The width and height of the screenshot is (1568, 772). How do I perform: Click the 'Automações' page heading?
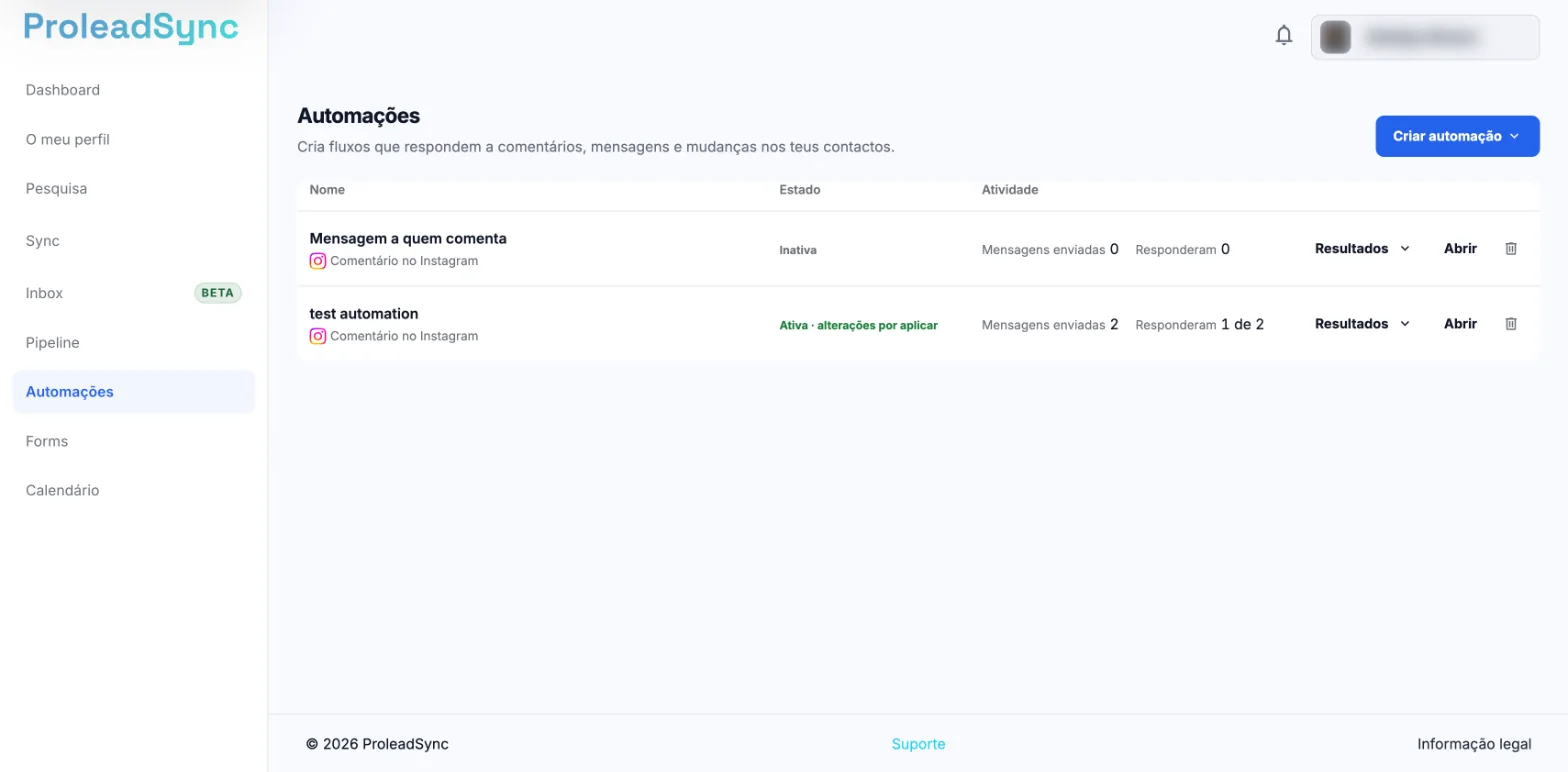click(359, 116)
